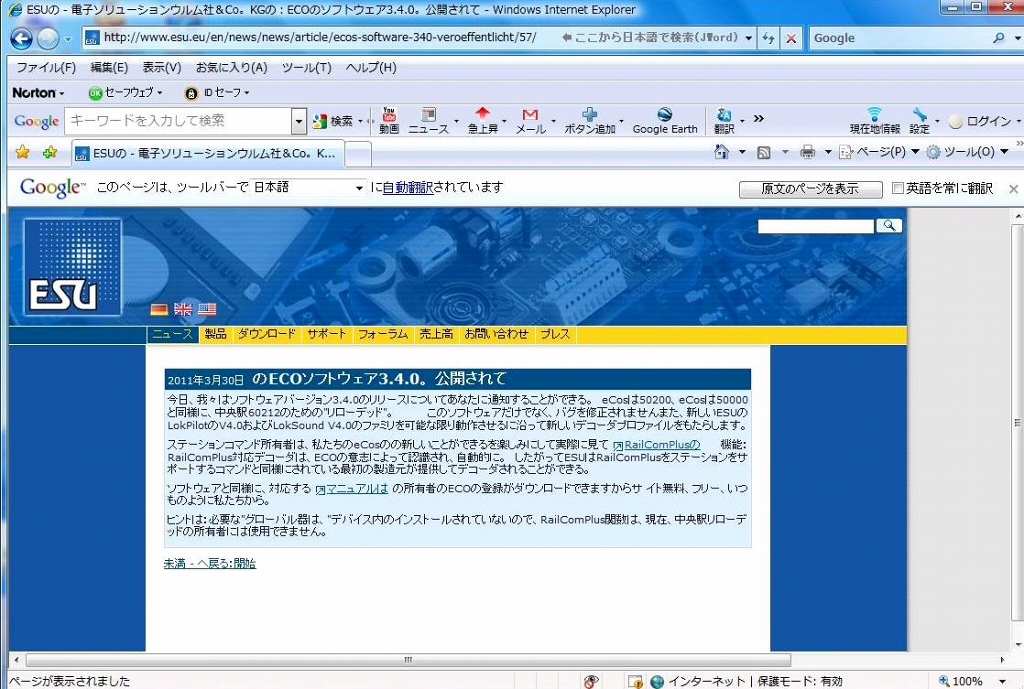Open the ツール(T) menu
This screenshot has width=1024, height=689.
tap(306, 67)
